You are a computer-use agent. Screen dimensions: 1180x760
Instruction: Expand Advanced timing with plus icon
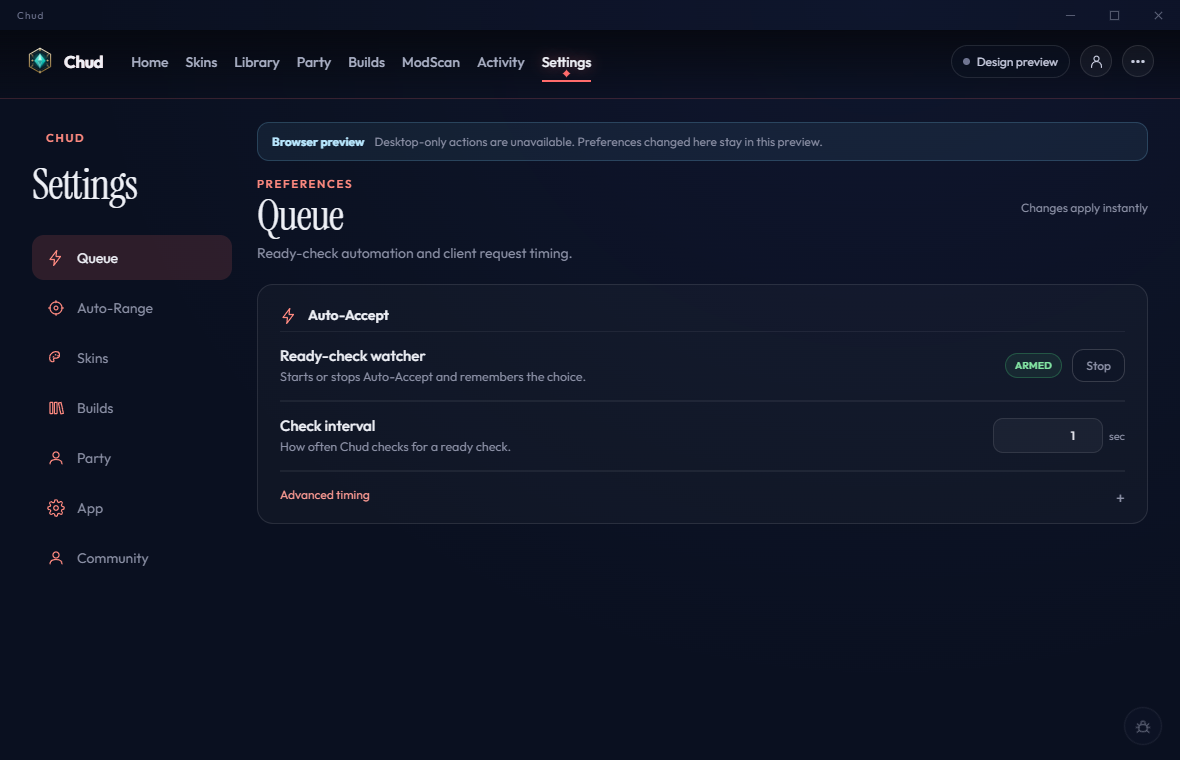(1120, 498)
